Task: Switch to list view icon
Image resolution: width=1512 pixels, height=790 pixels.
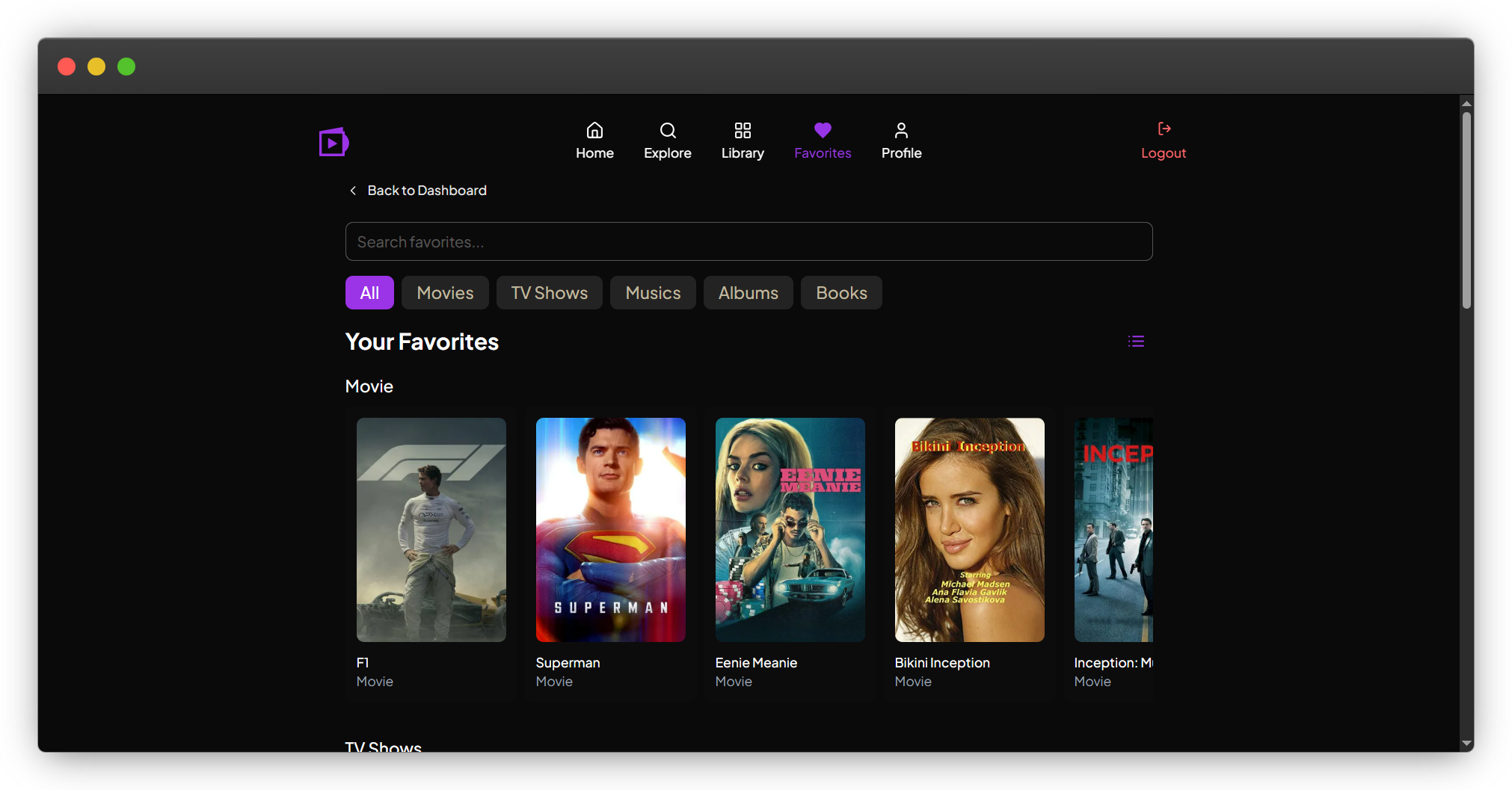Action: (1136, 342)
